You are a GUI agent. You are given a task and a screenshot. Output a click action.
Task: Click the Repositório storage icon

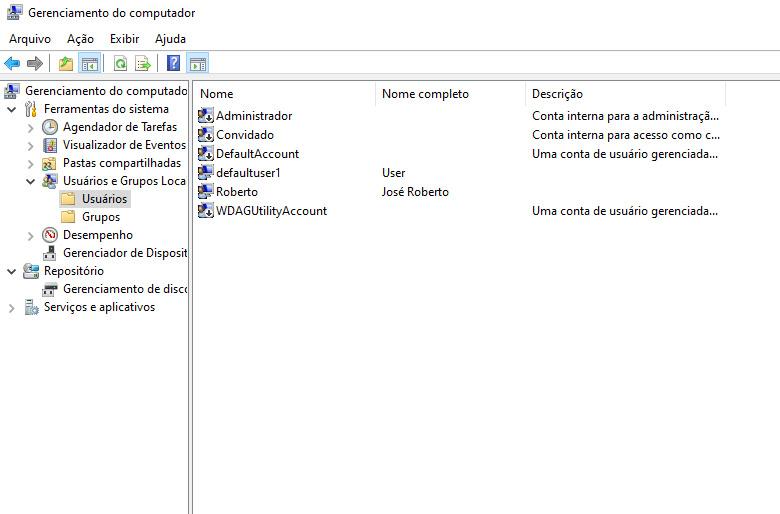[x=31, y=271]
